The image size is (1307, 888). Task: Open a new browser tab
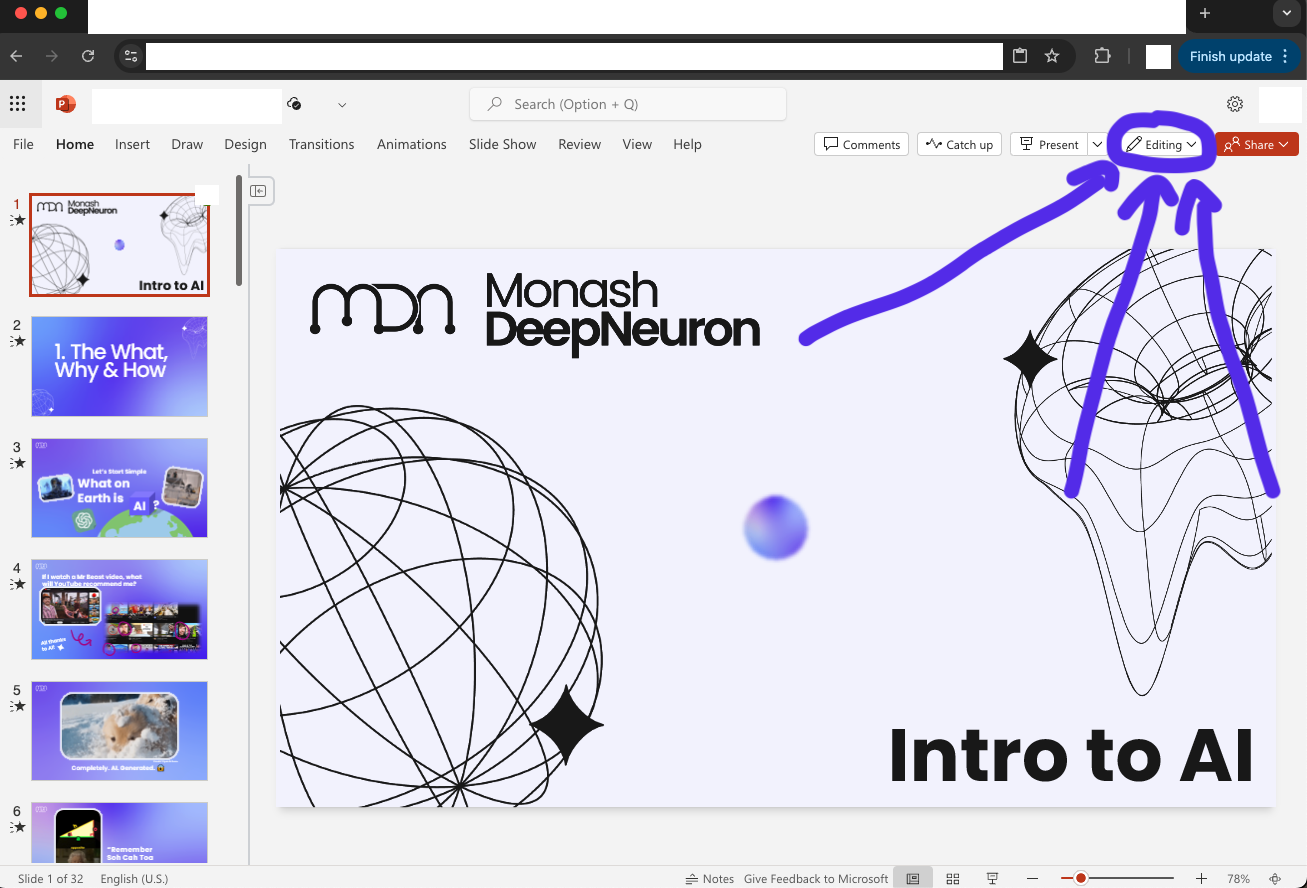[1205, 14]
